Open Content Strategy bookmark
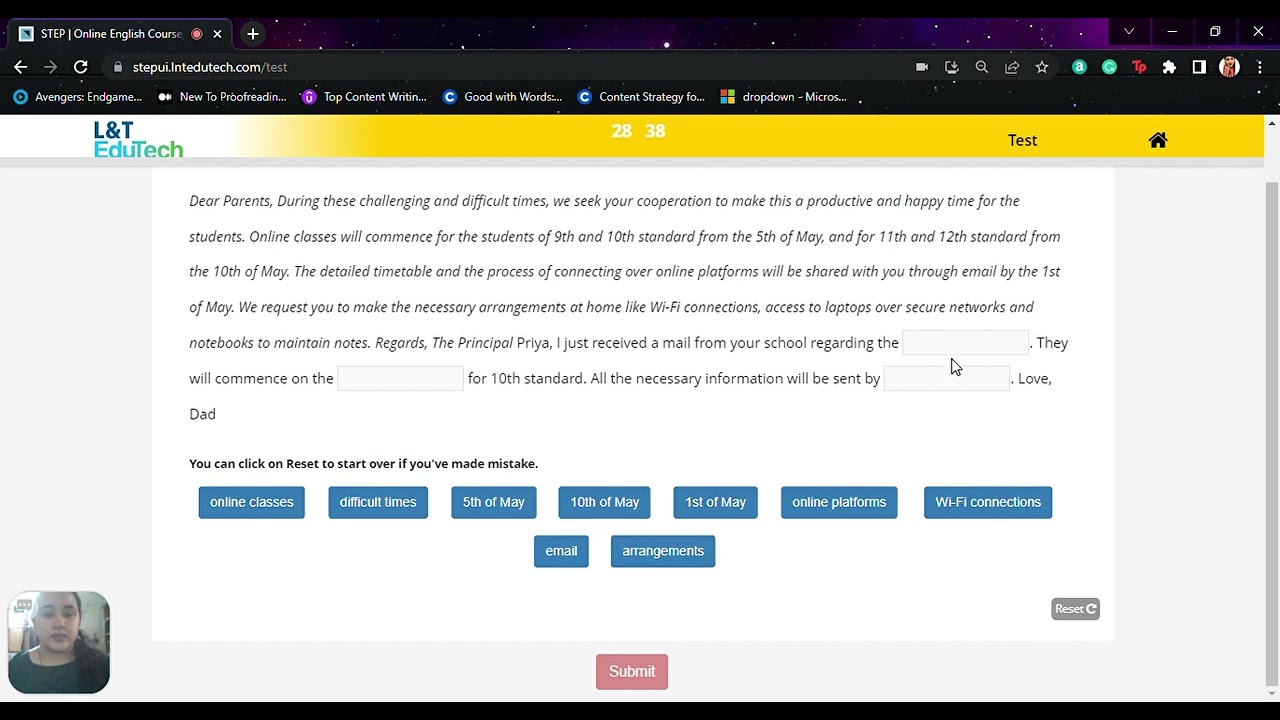This screenshot has height=720, width=1280. (x=641, y=97)
